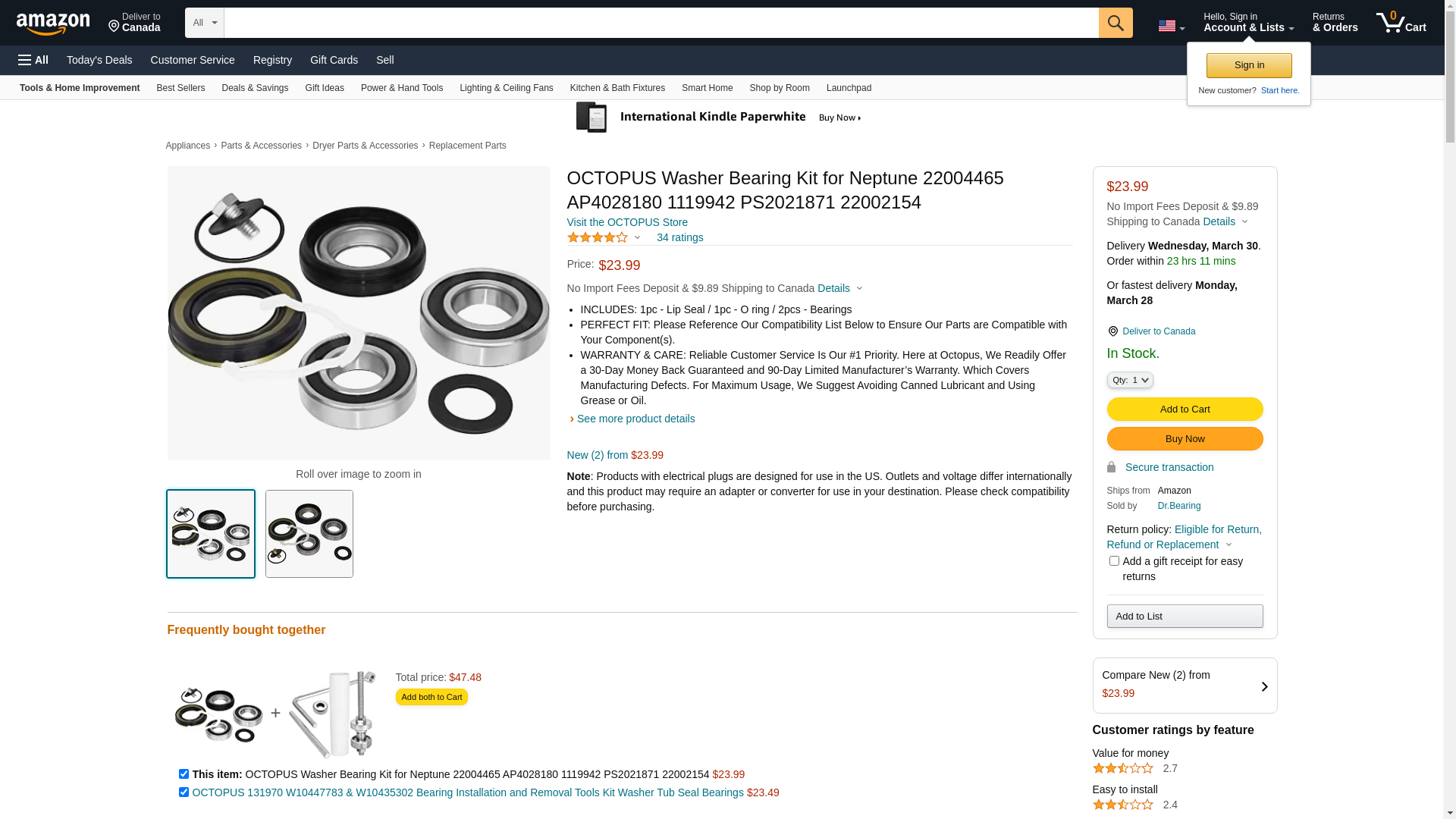Visit the OCTOPUS Store link
The width and height of the screenshot is (1456, 819).
[627, 222]
